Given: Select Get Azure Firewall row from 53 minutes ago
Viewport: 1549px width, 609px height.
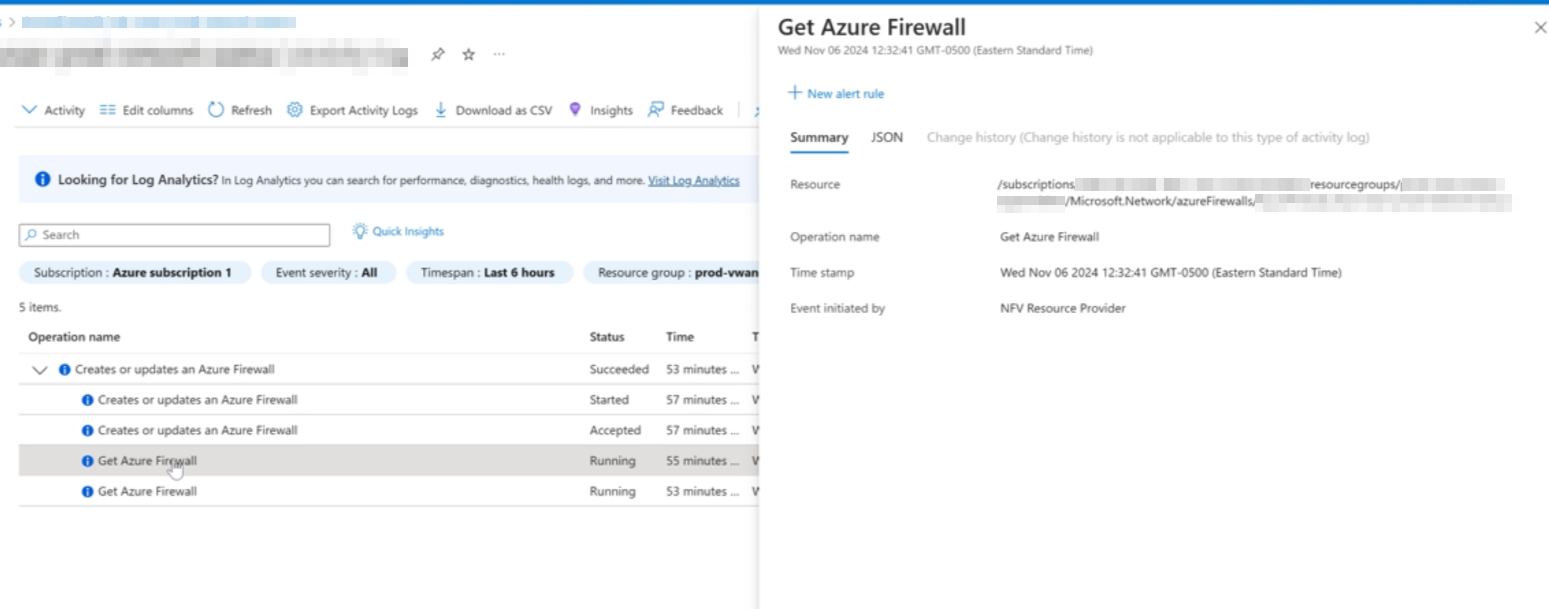Looking at the screenshot, I should coord(389,491).
